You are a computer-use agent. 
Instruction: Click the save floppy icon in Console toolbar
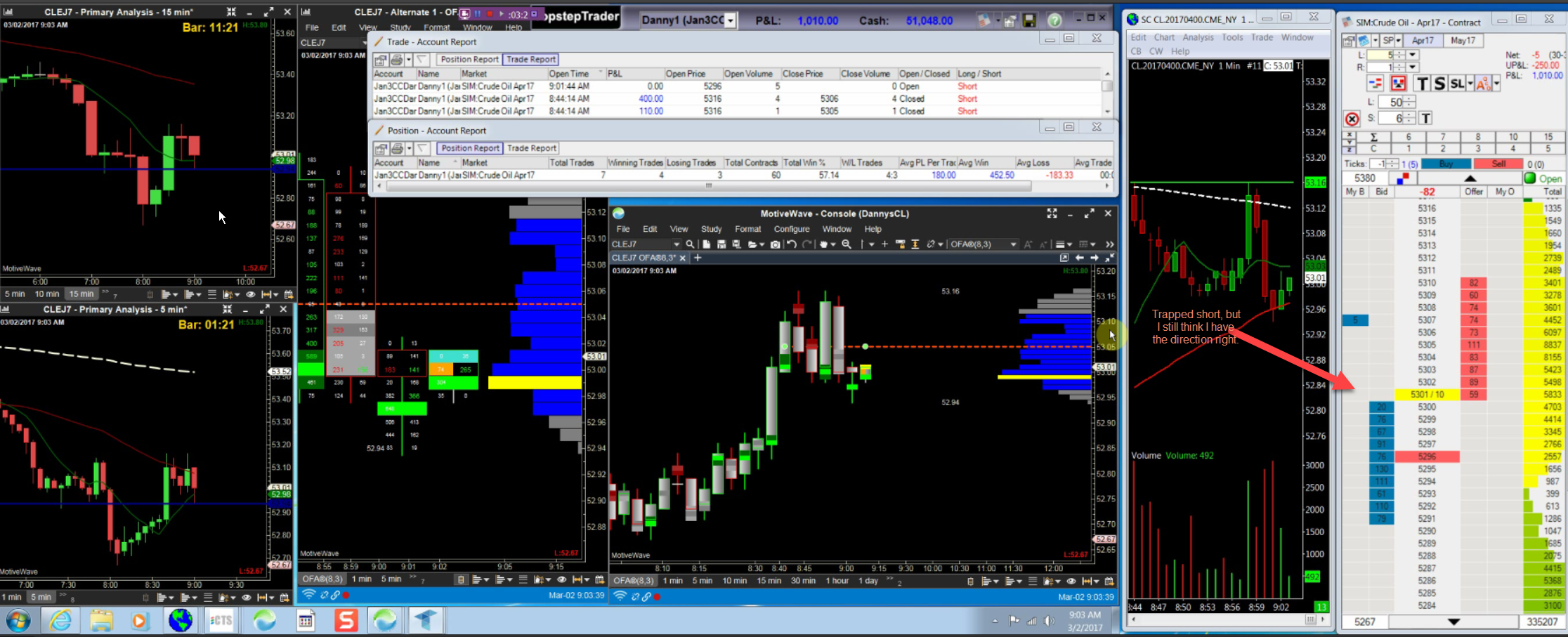pos(721,244)
